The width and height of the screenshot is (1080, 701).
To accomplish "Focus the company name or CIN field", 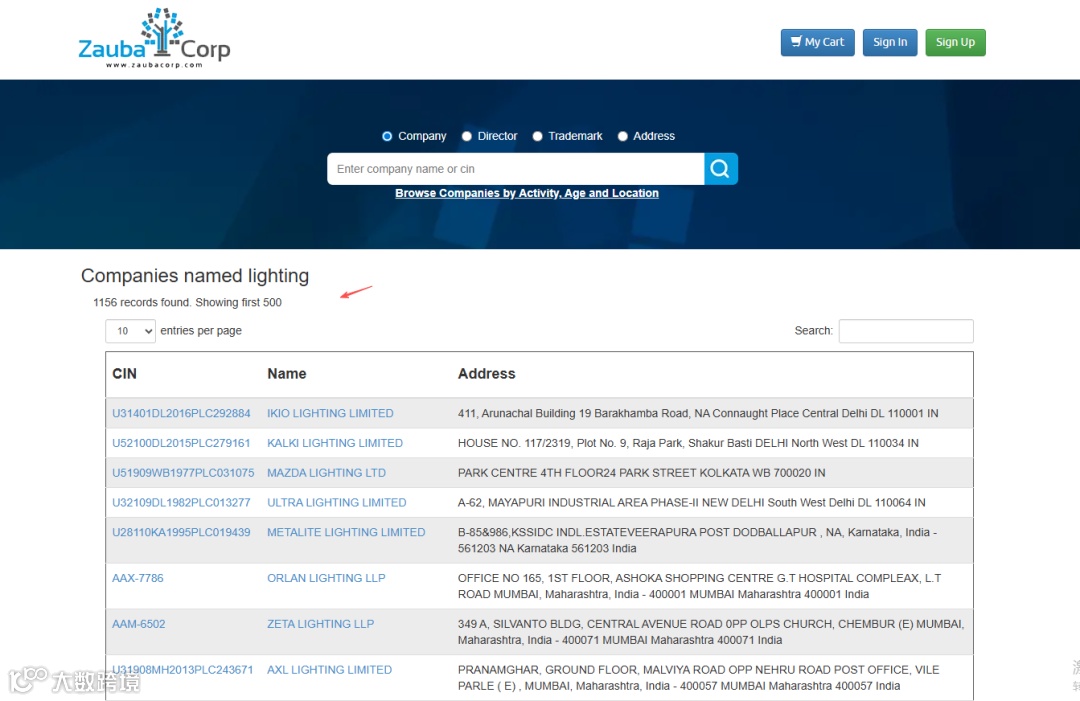I will pyautogui.click(x=516, y=169).
